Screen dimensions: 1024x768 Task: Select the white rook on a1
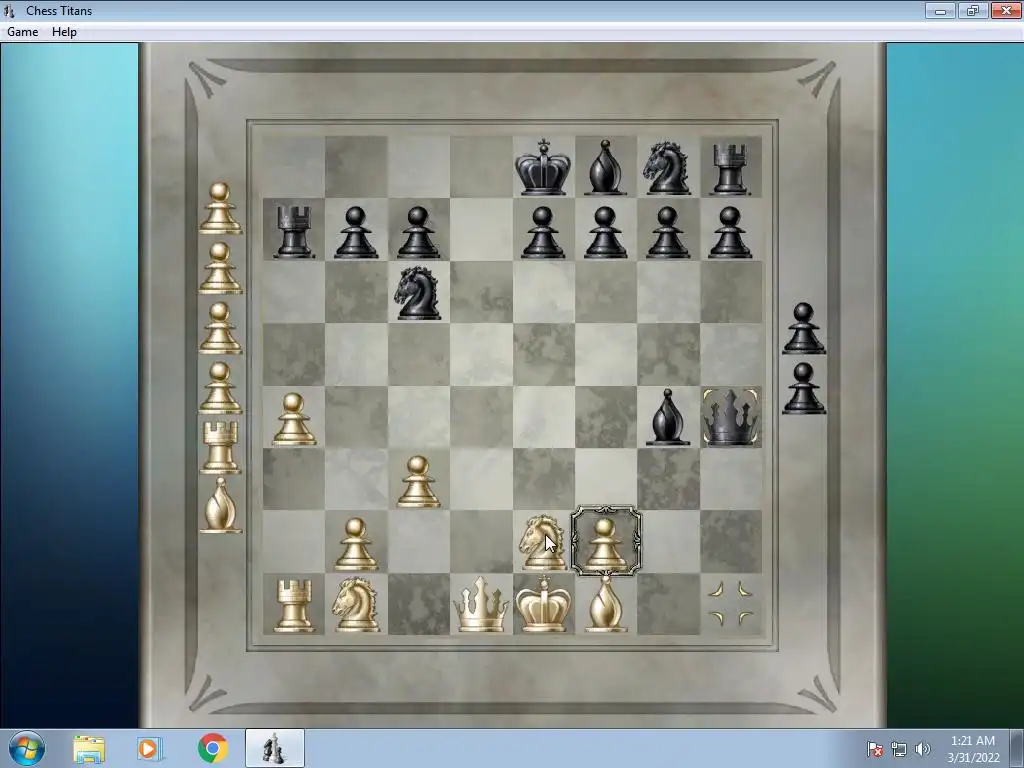294,606
